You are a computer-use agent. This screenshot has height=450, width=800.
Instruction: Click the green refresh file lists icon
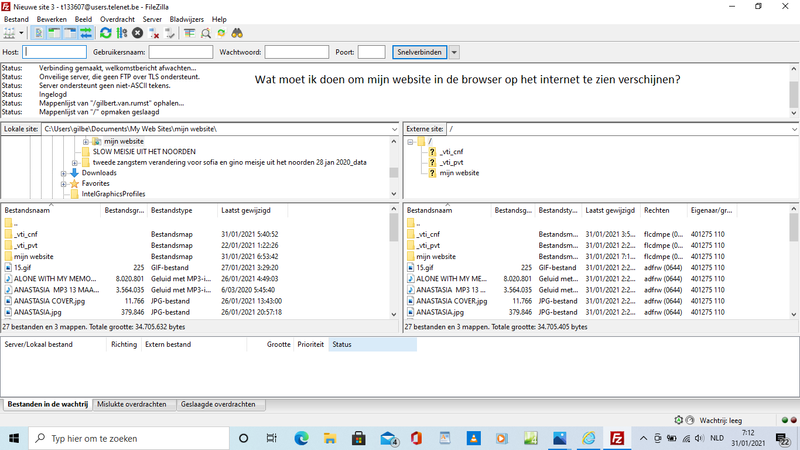click(x=105, y=32)
